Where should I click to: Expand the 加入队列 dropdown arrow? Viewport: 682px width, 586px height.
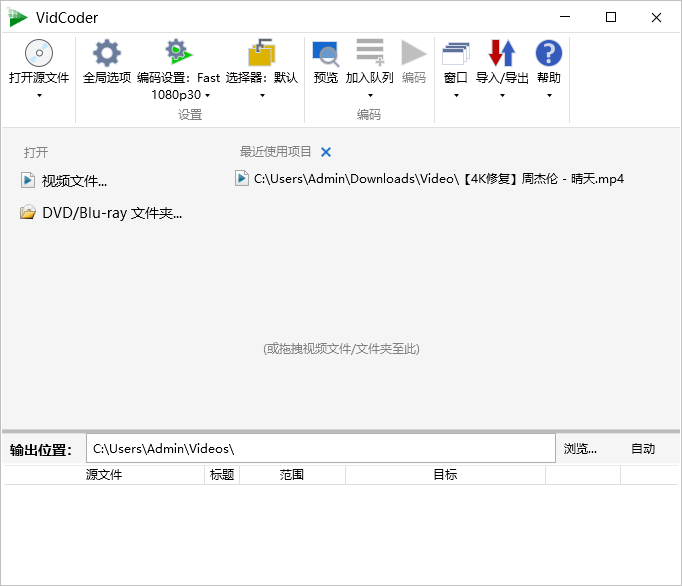pos(370,95)
